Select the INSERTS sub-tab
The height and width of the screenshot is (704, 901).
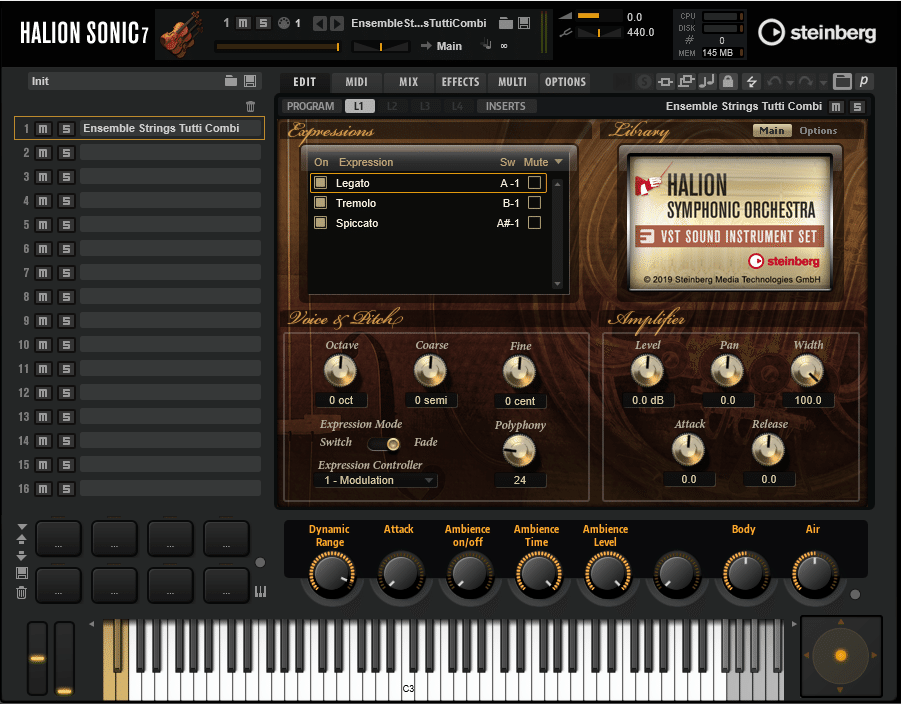[506, 106]
